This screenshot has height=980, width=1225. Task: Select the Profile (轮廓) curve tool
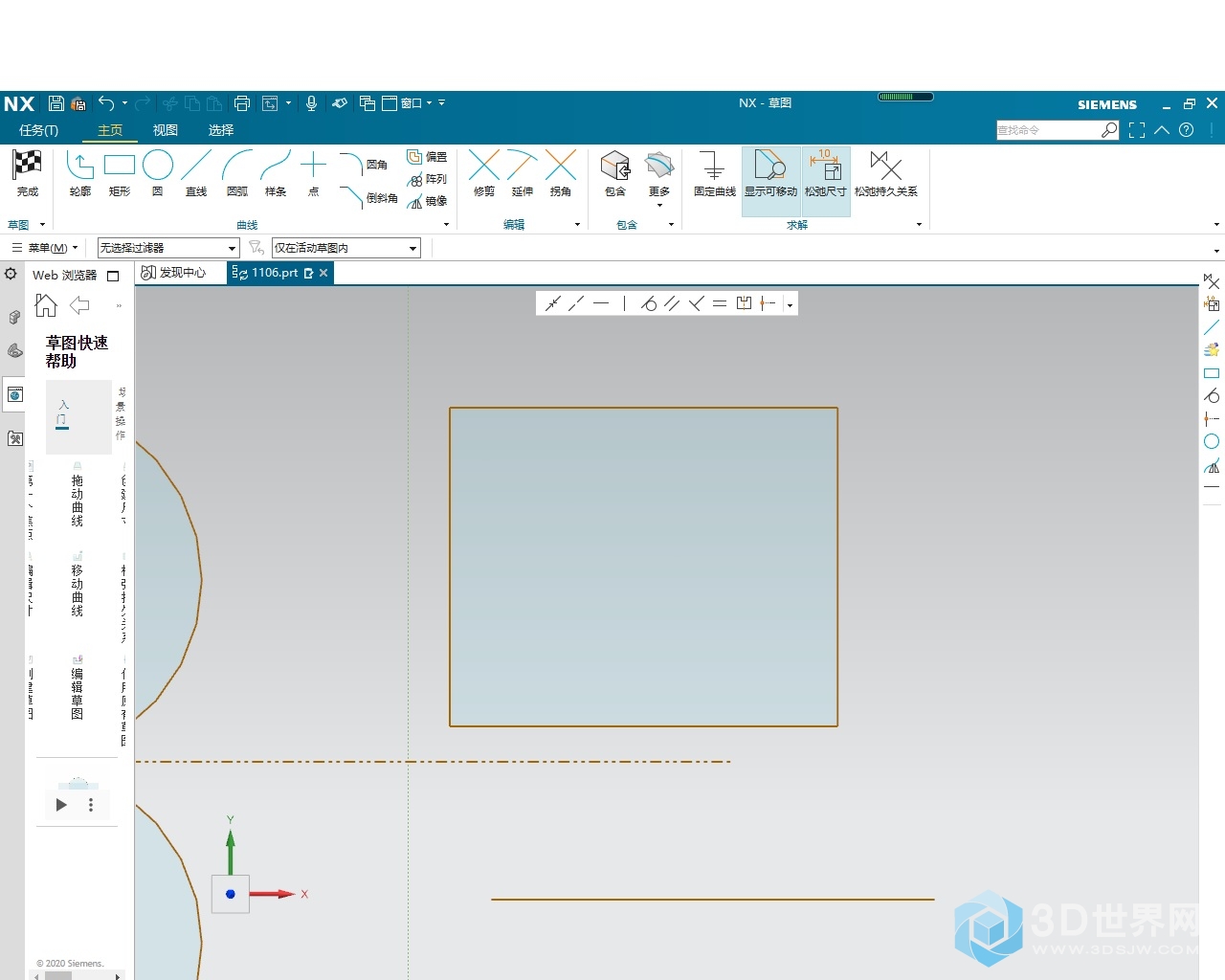click(x=80, y=174)
